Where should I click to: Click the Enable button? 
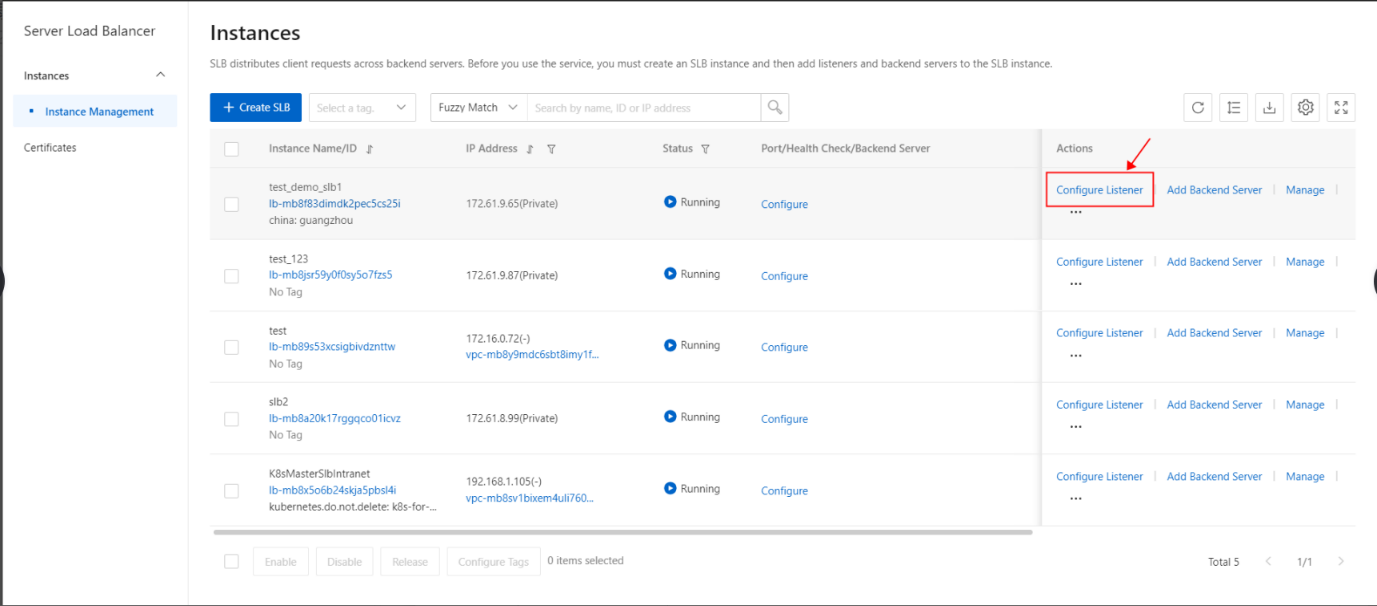point(281,561)
